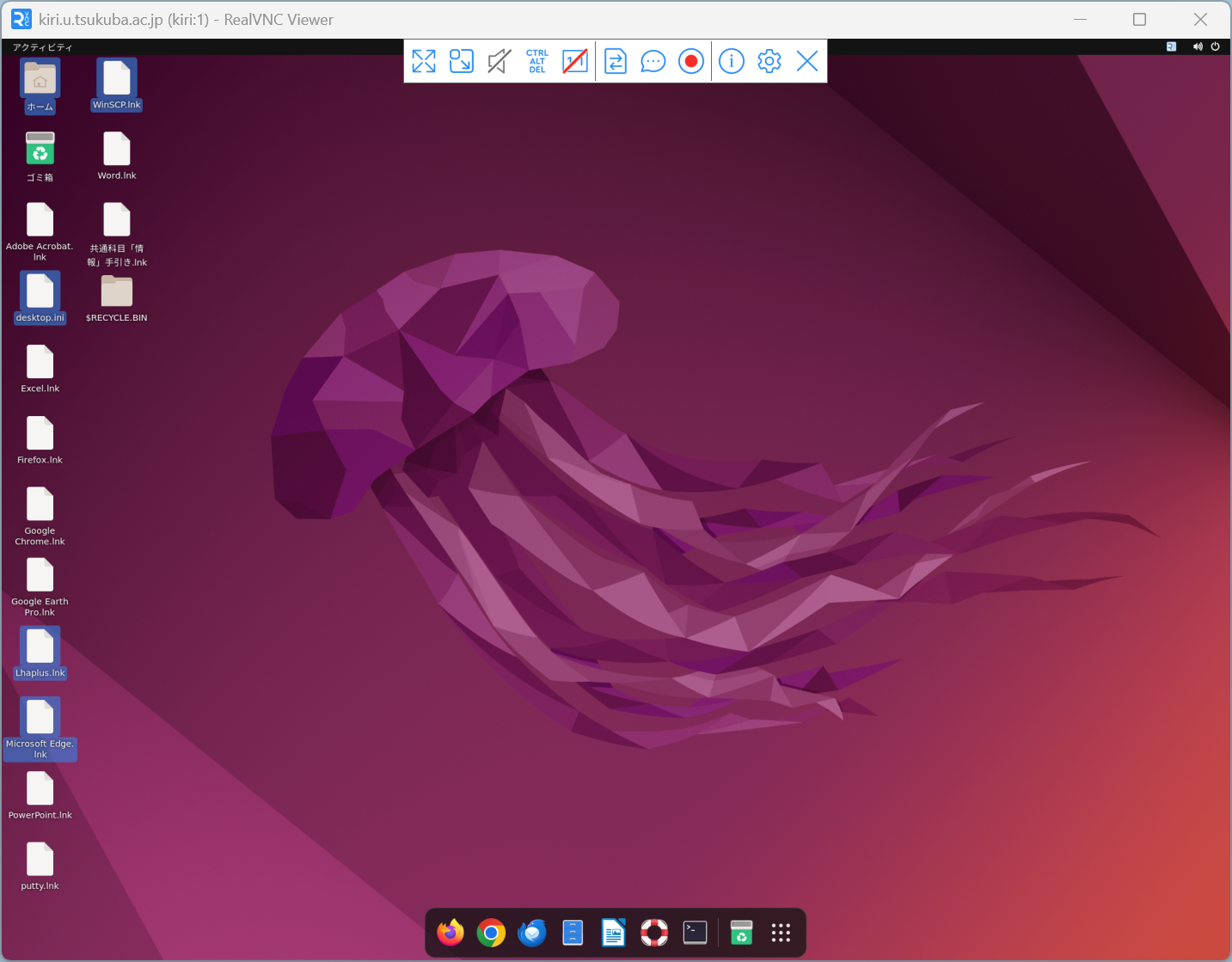Screen dimensions: 1232x962
Task: Toggle the 1:1 scaling button
Action: click(575, 61)
